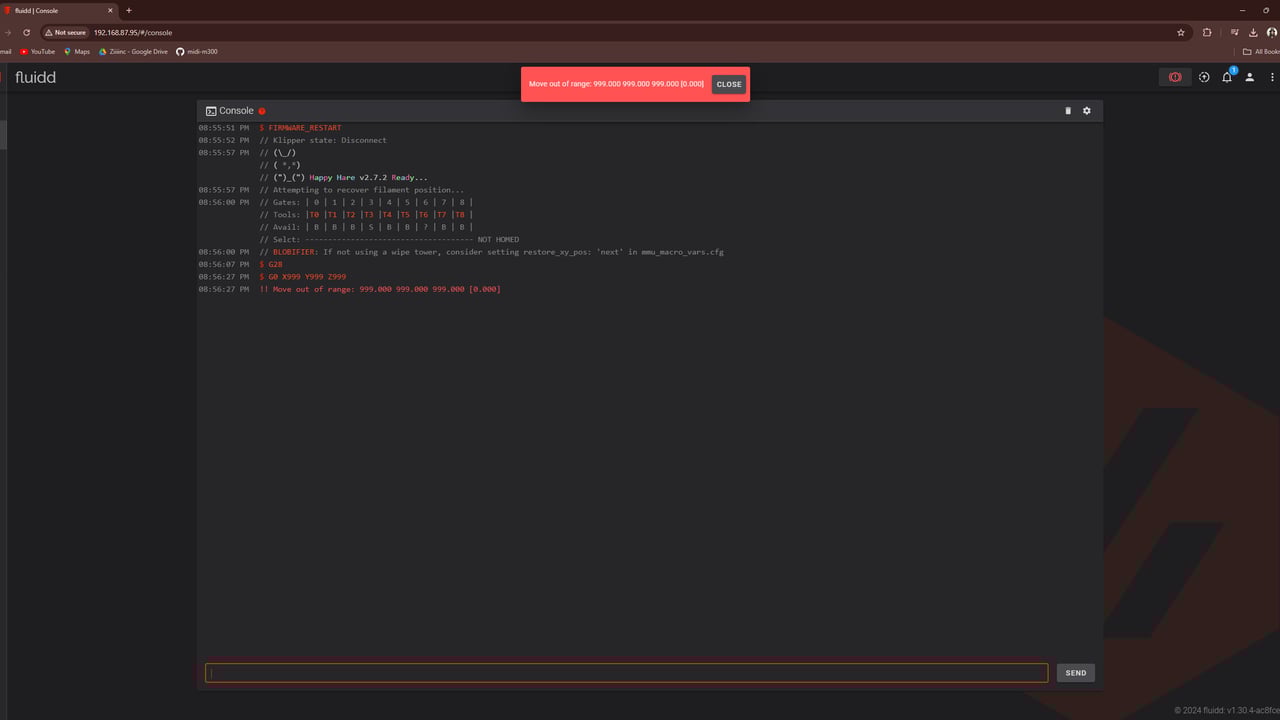Viewport: 1280px width, 720px height.
Task: Focus the console command input field
Action: 626,673
